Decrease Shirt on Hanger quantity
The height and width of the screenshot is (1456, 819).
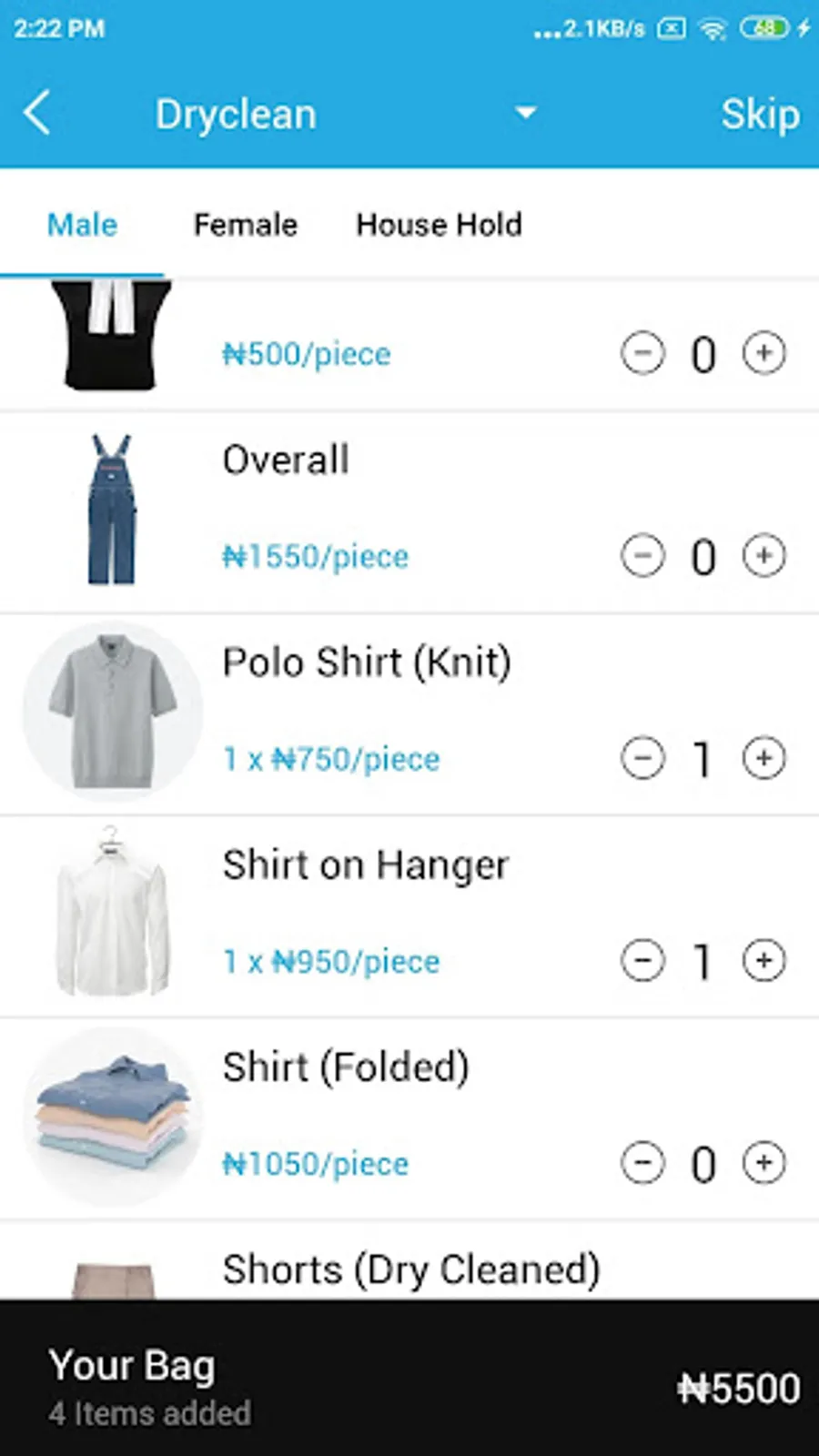(x=642, y=960)
